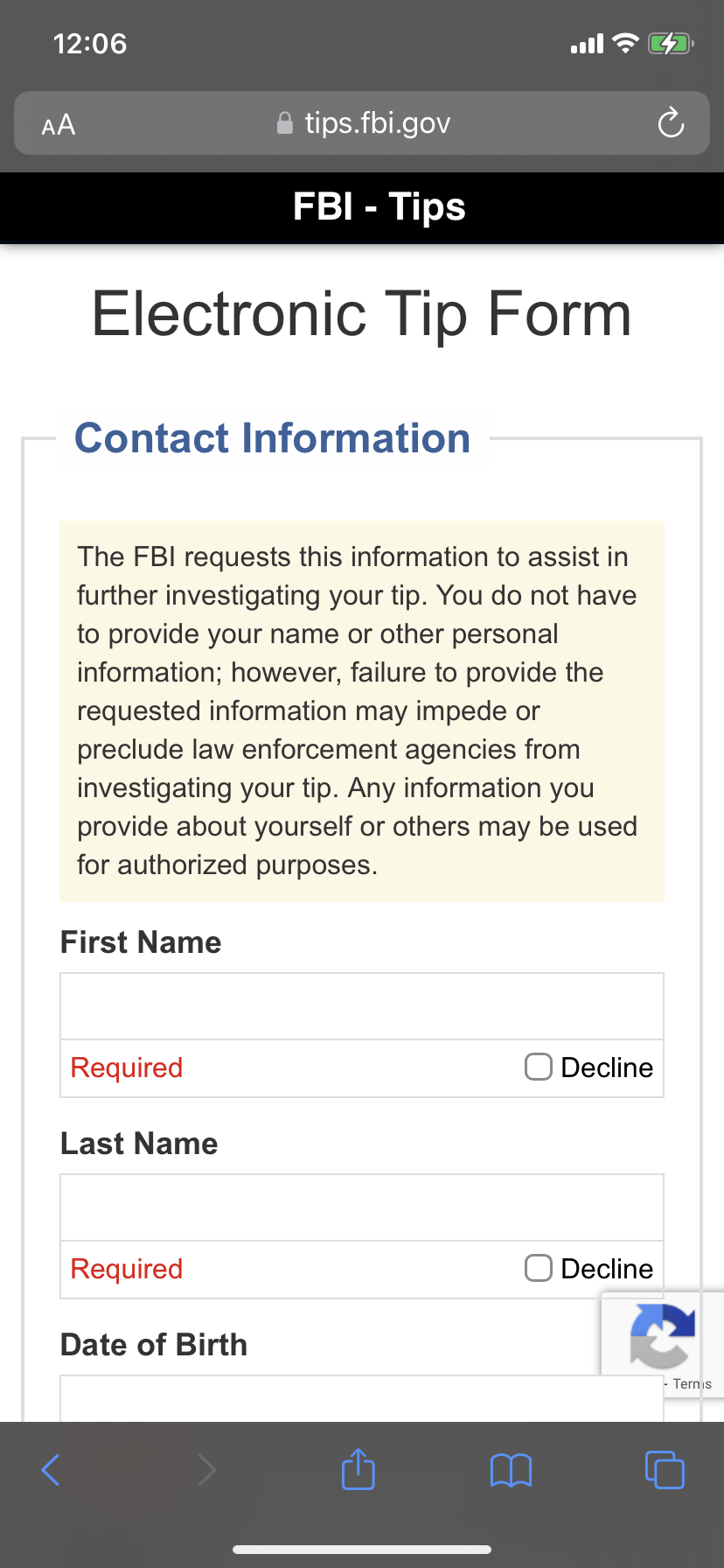The image size is (724, 1568).
Task: Tap the battery status icon
Action: pos(670,43)
